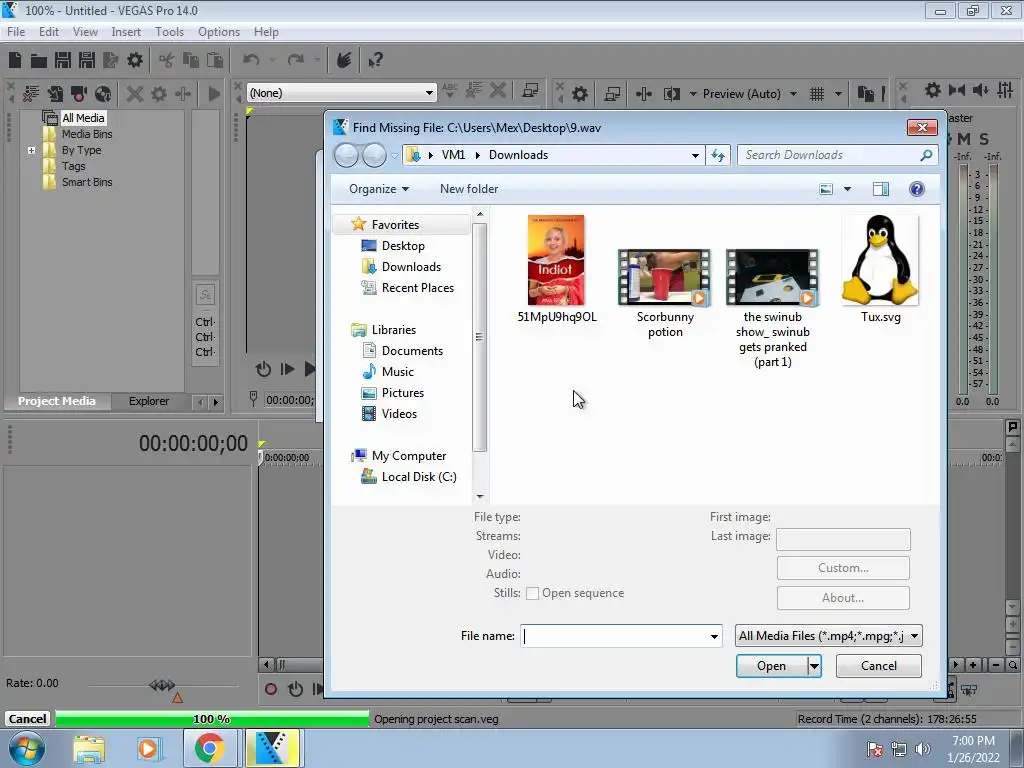Click the Paste icon in main toolbar
This screenshot has width=1024, height=768.
coord(215,60)
